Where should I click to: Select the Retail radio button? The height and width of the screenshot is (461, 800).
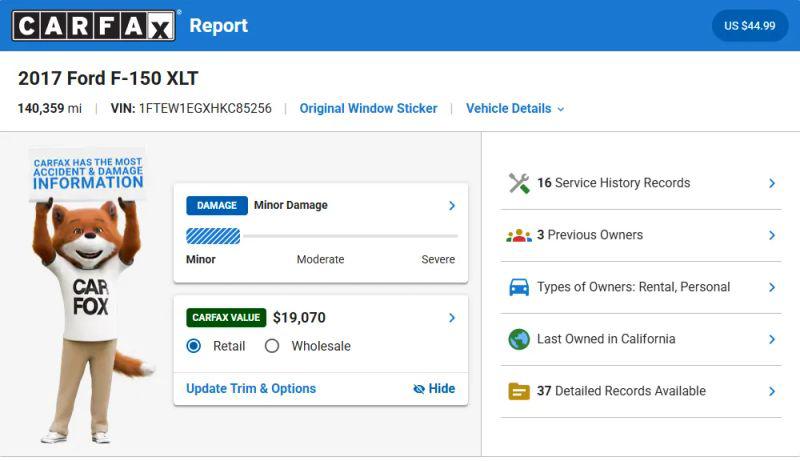coord(194,346)
